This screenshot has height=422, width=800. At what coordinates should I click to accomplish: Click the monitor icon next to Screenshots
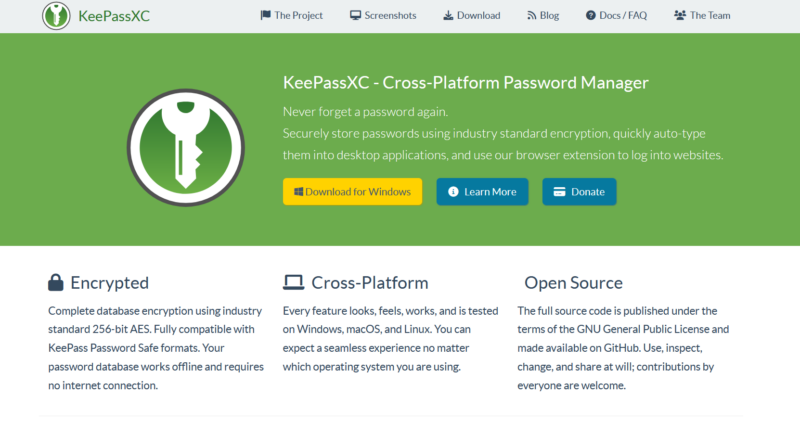355,15
